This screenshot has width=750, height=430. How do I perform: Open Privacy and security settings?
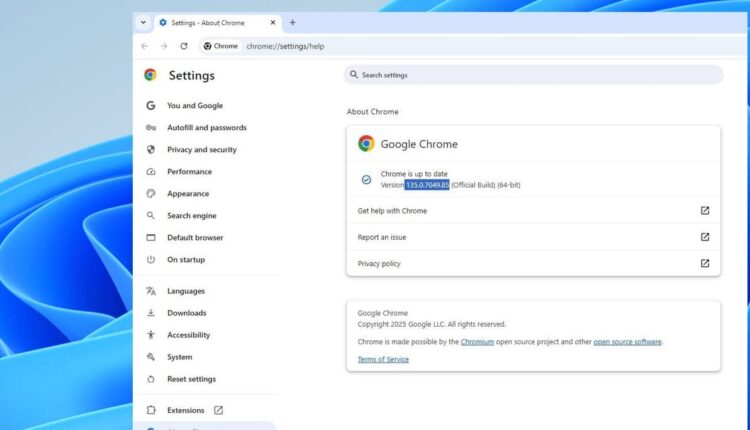pos(202,150)
